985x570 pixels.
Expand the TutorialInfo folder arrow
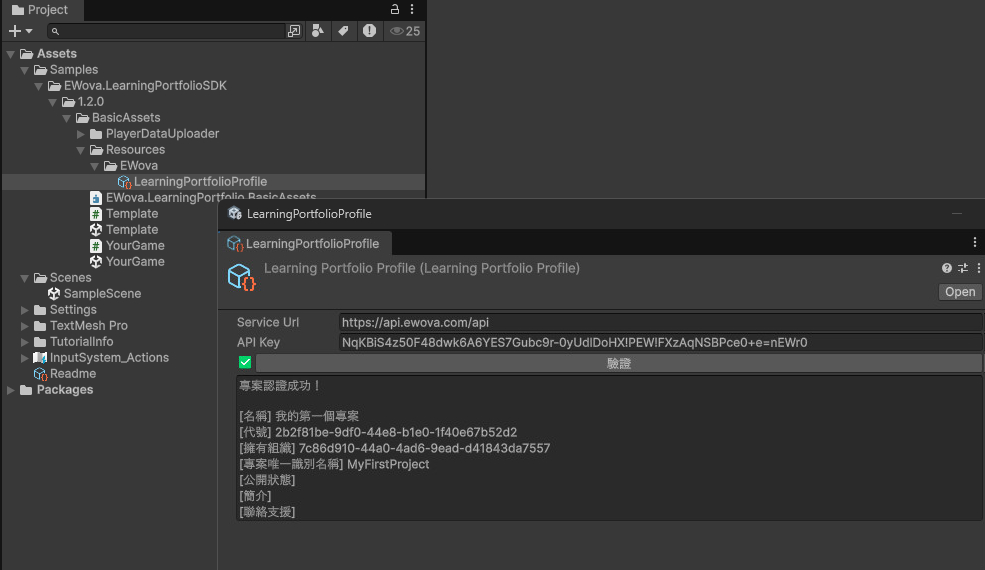(x=24, y=342)
